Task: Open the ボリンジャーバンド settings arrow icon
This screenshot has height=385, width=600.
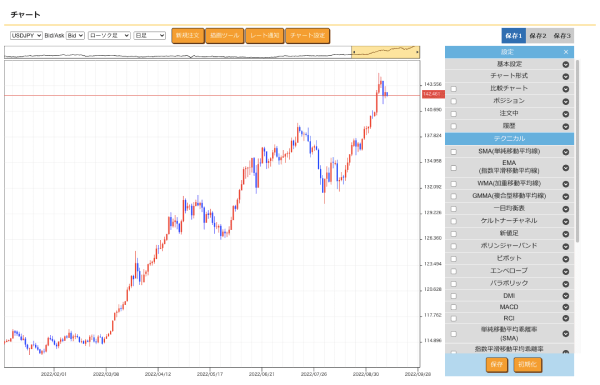Action: click(x=566, y=247)
